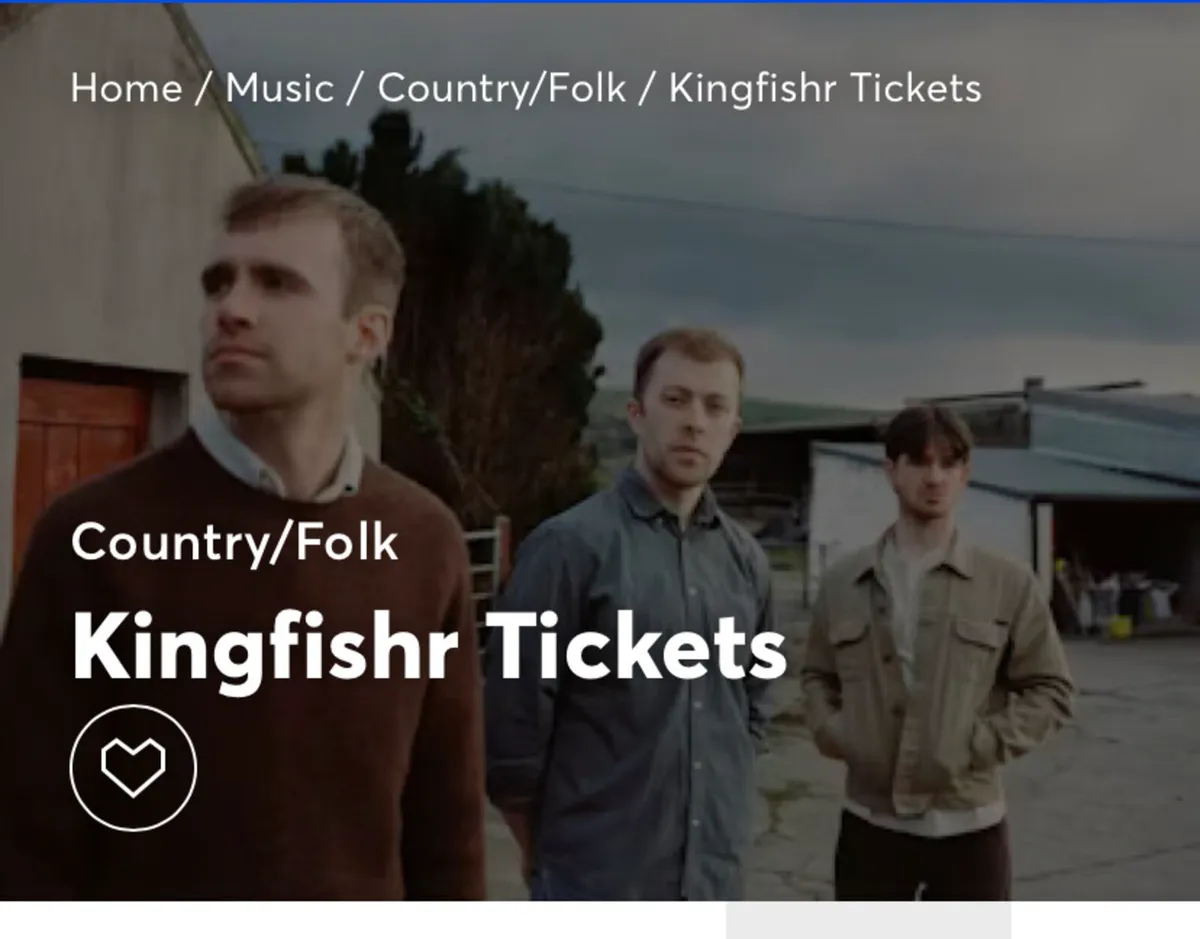This screenshot has width=1200, height=939.
Task: Go to the Home breadcrumb link
Action: pyautogui.click(x=126, y=88)
